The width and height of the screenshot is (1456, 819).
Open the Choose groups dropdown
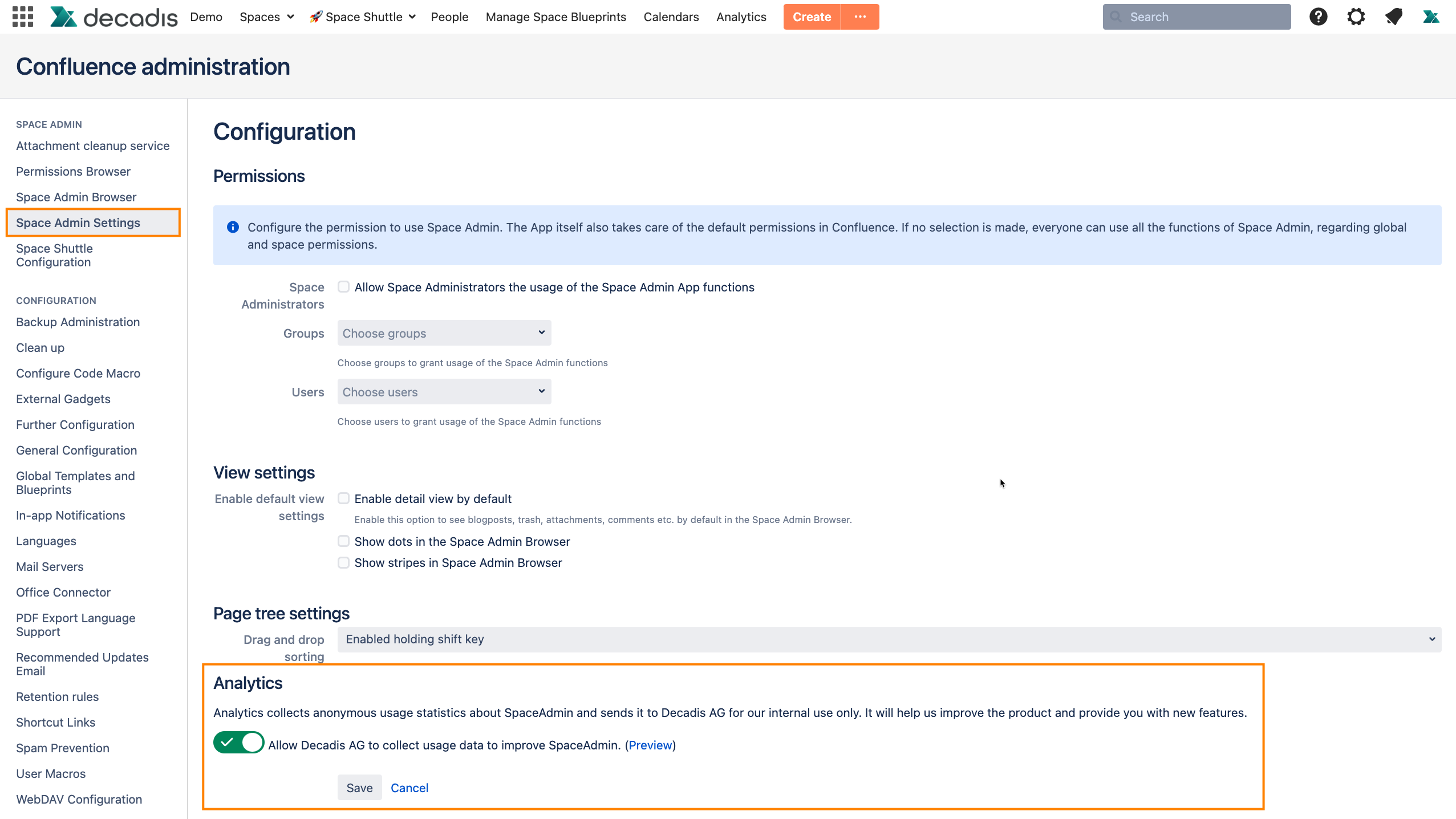pyautogui.click(x=444, y=333)
